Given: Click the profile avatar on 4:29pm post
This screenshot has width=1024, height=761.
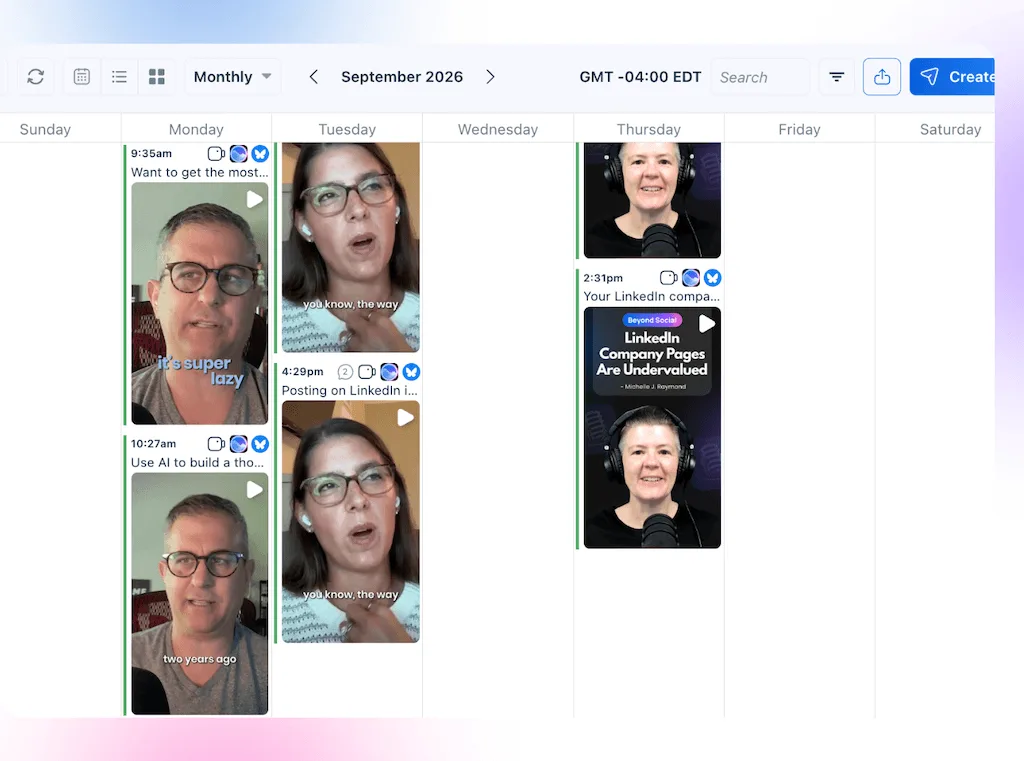Looking at the screenshot, I should [x=389, y=372].
